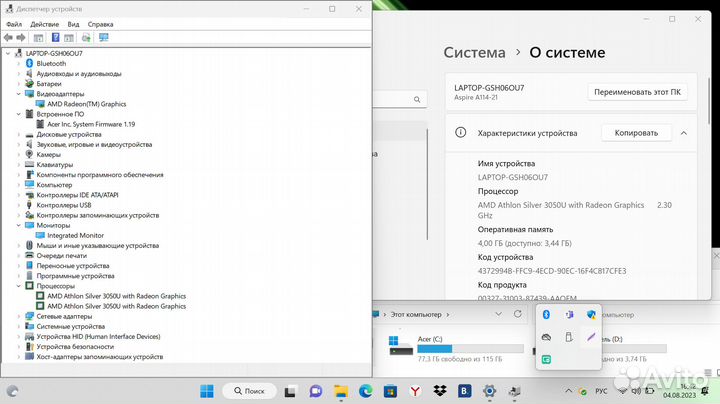Screen dimensions: 720x404
Task: Click the update driver software toolbar icon
Action: (x=86, y=38)
